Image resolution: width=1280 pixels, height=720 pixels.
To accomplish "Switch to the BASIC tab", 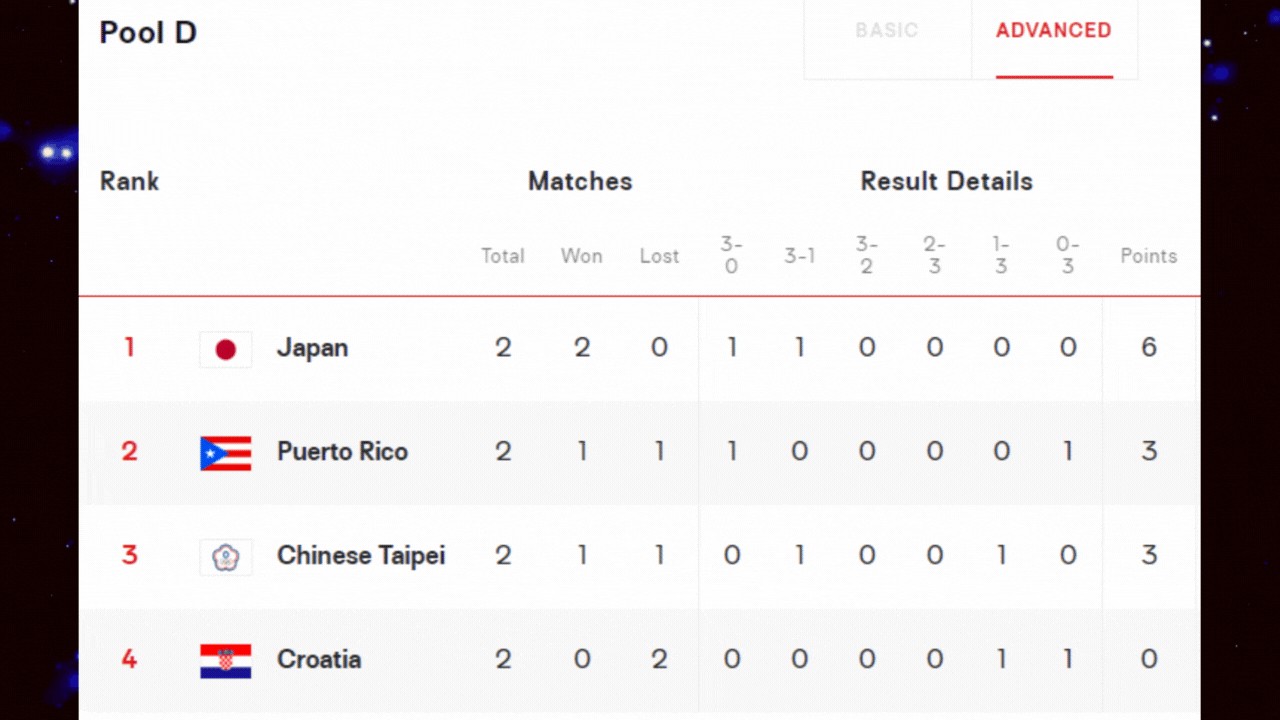I will pos(887,31).
